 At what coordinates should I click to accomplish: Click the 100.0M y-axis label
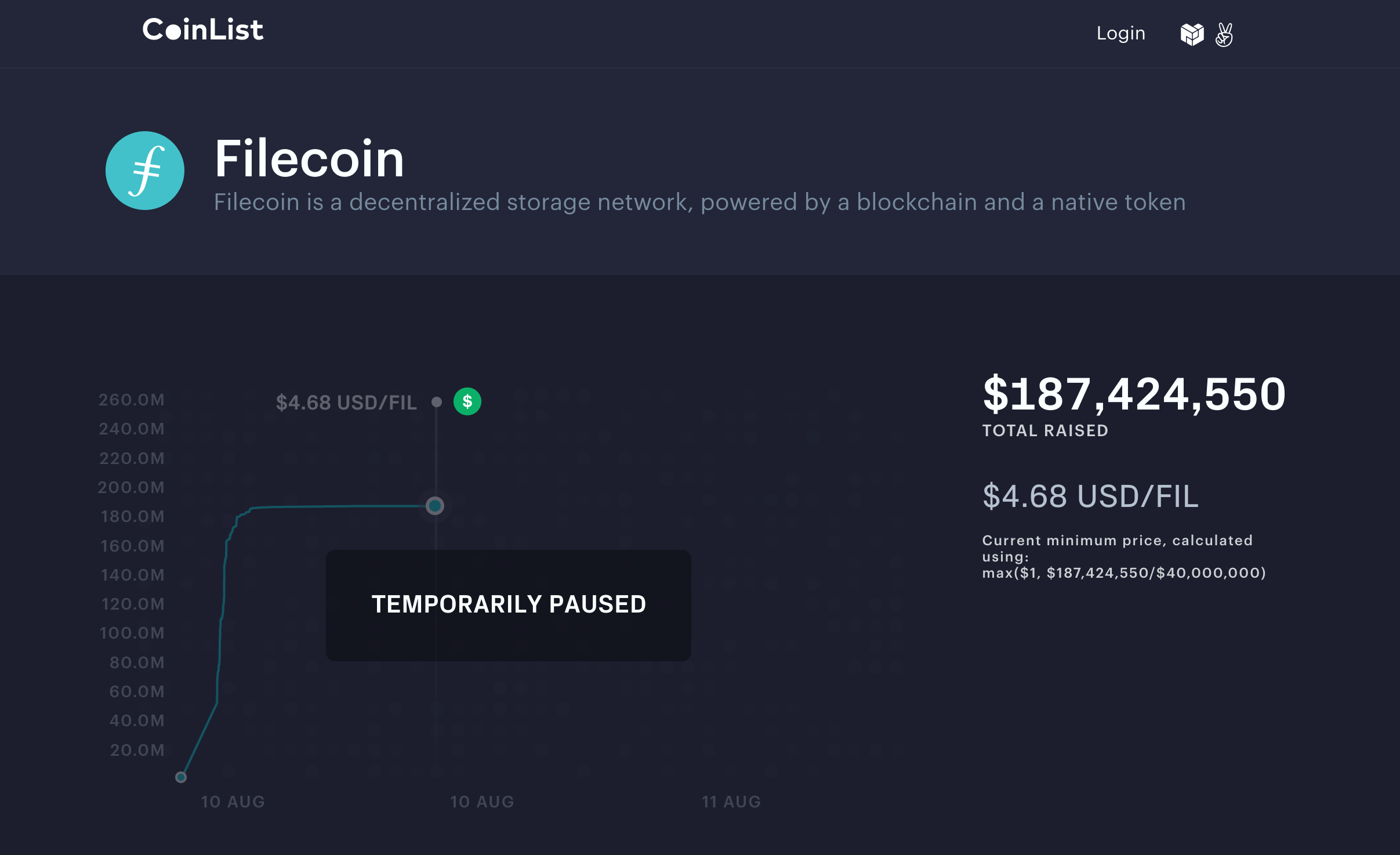(132, 633)
